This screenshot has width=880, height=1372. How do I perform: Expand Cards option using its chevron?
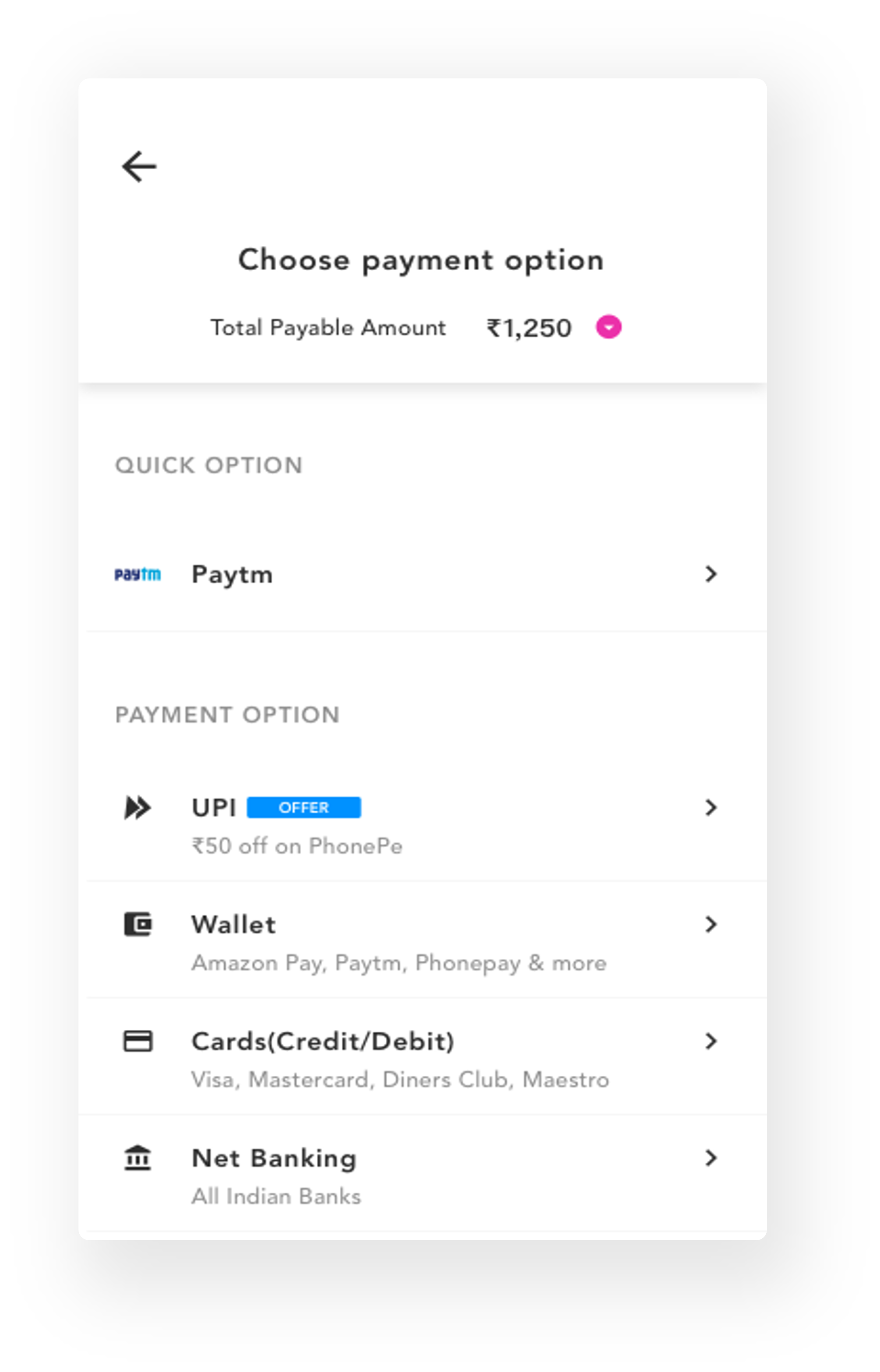710,1041
